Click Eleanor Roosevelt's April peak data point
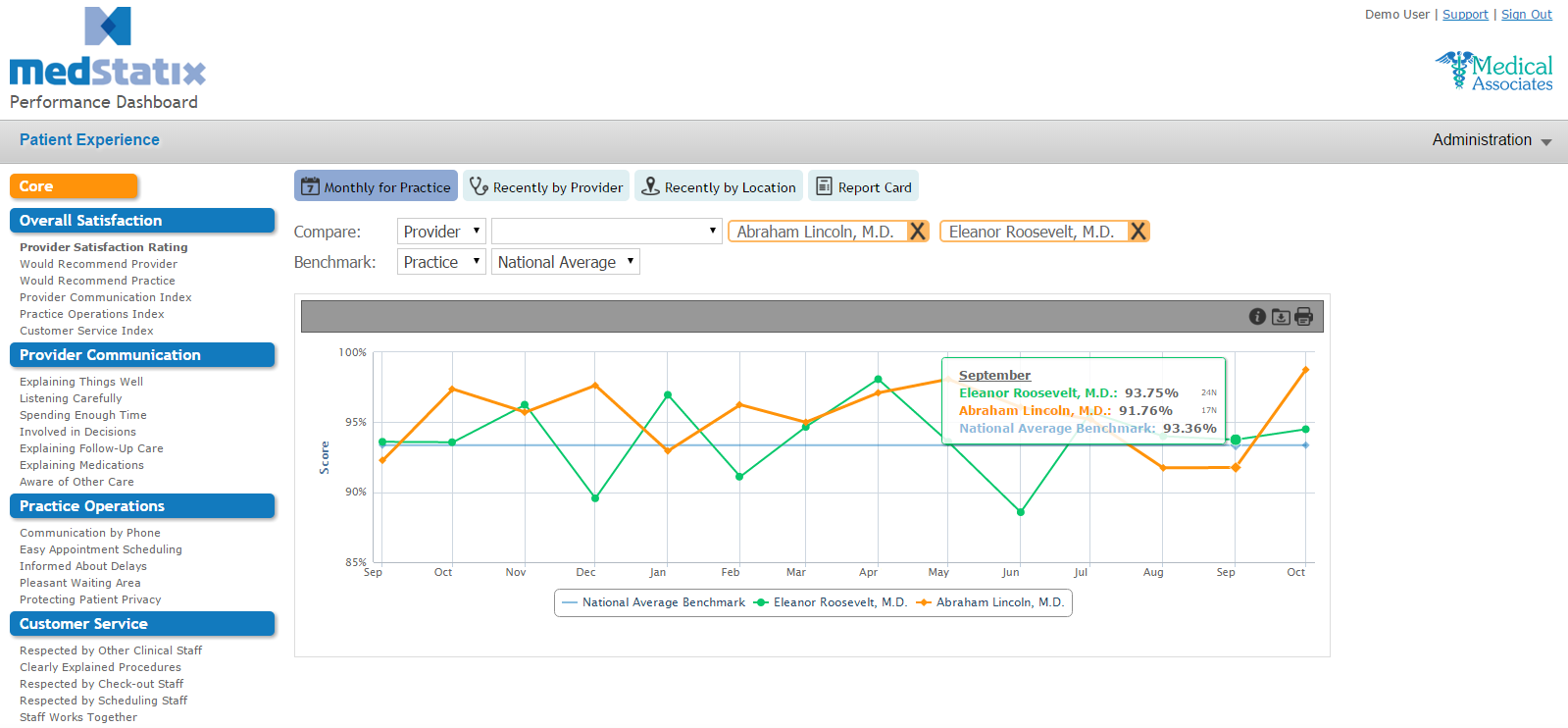Viewport: 1568px width, 728px height. coord(878,379)
